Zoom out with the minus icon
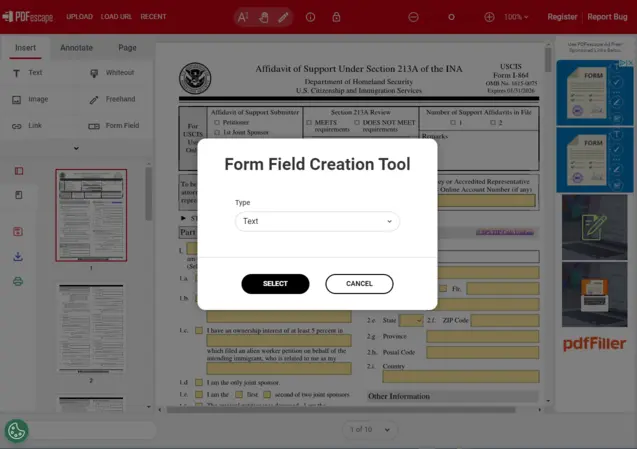 click(414, 17)
